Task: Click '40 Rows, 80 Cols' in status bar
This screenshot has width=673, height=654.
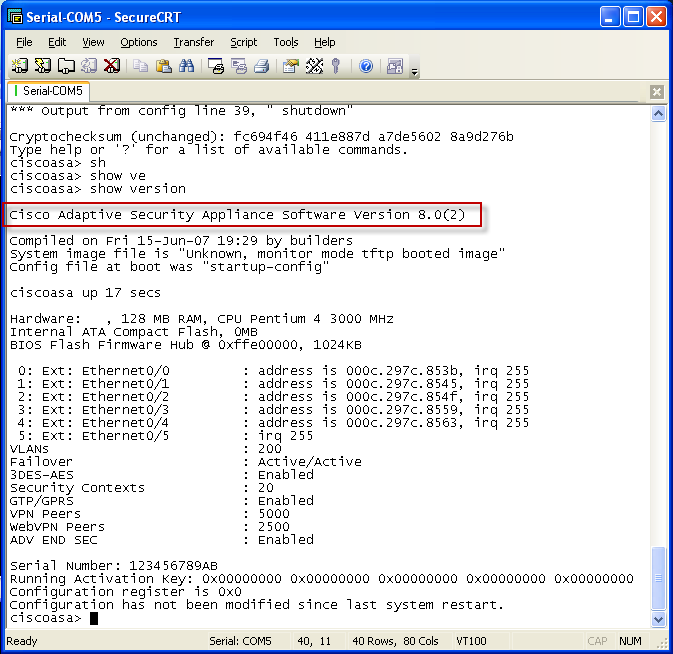Action: 395,641
